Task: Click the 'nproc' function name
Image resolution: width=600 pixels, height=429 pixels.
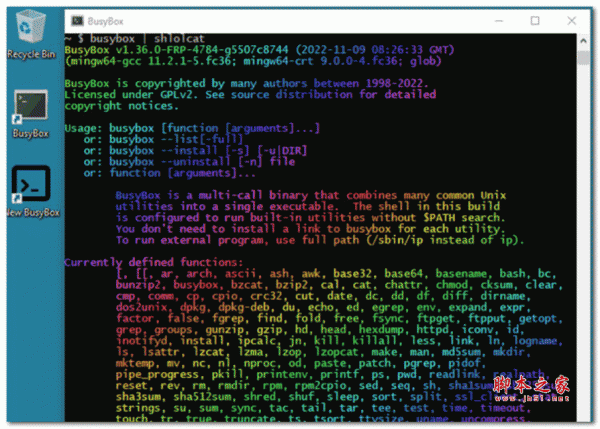Action: click(259, 363)
